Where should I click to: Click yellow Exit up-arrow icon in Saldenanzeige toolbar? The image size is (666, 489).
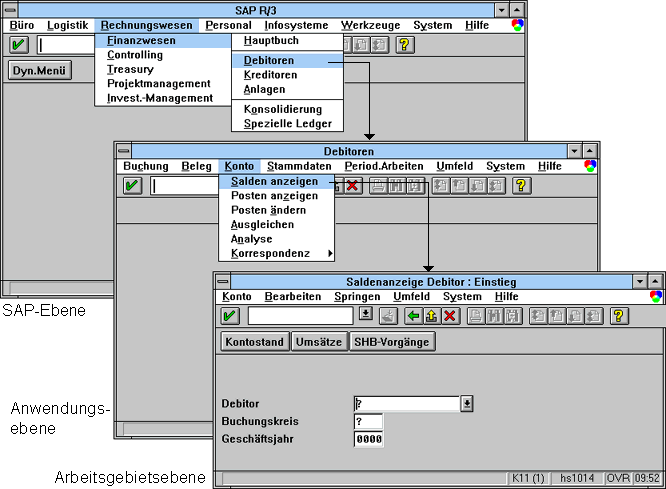[432, 316]
